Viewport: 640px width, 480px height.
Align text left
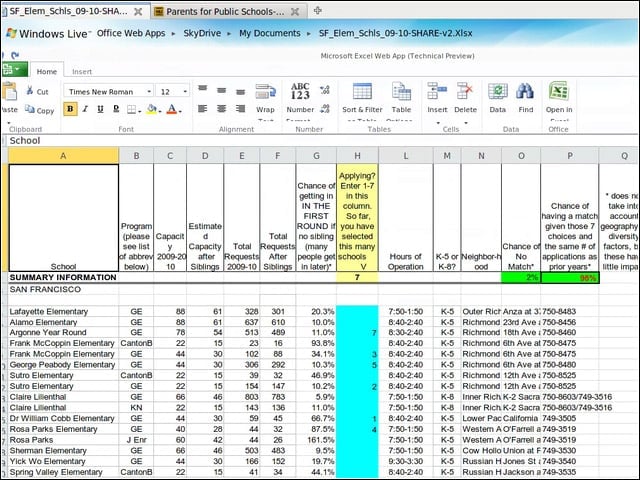[x=202, y=109]
